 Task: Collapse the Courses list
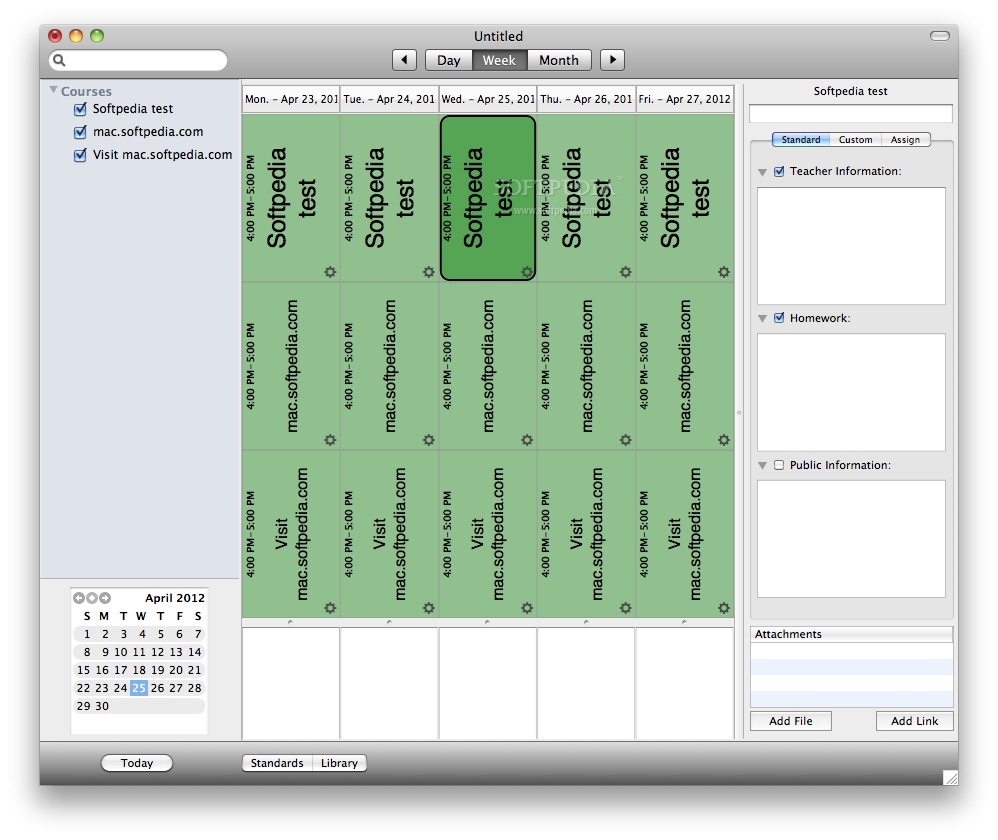[x=53, y=90]
